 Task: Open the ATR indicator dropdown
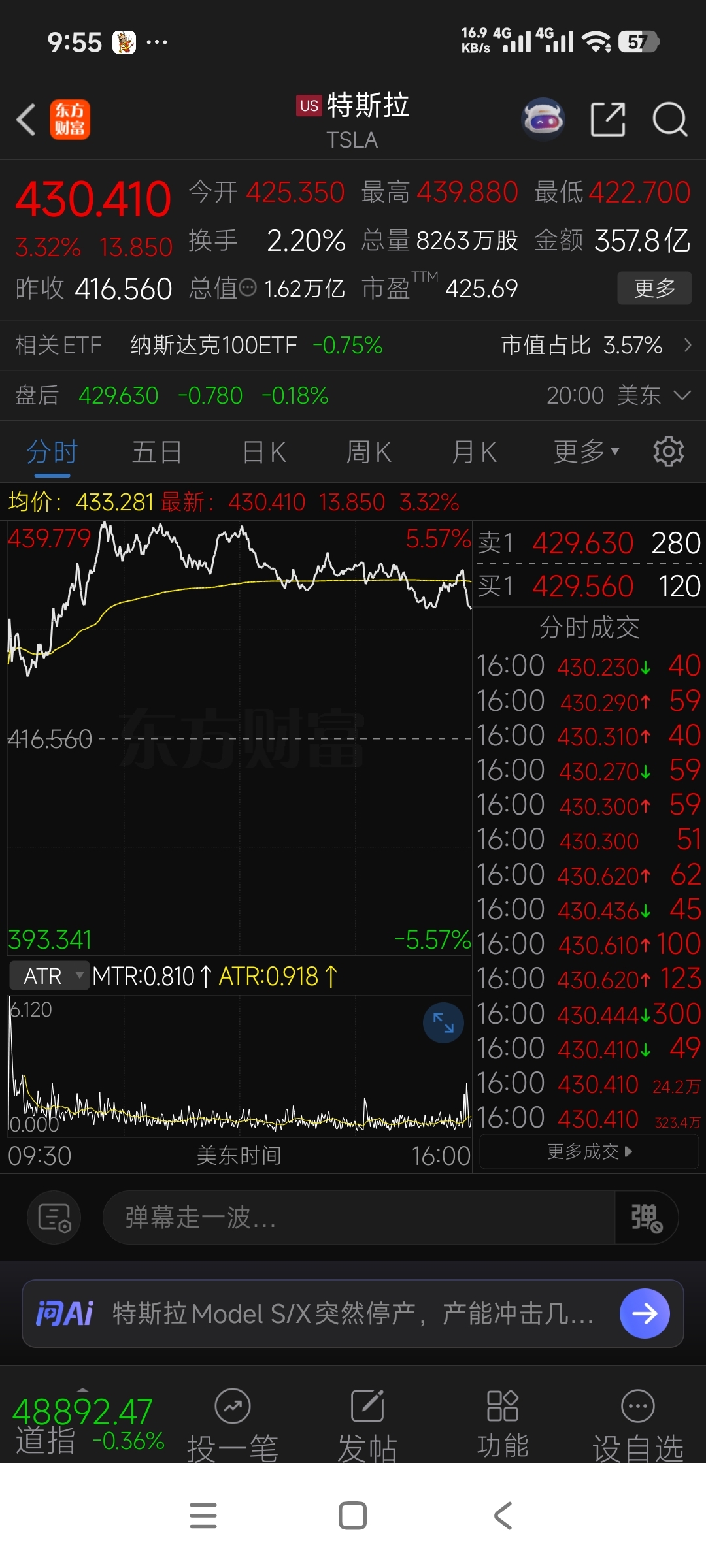click(50, 976)
